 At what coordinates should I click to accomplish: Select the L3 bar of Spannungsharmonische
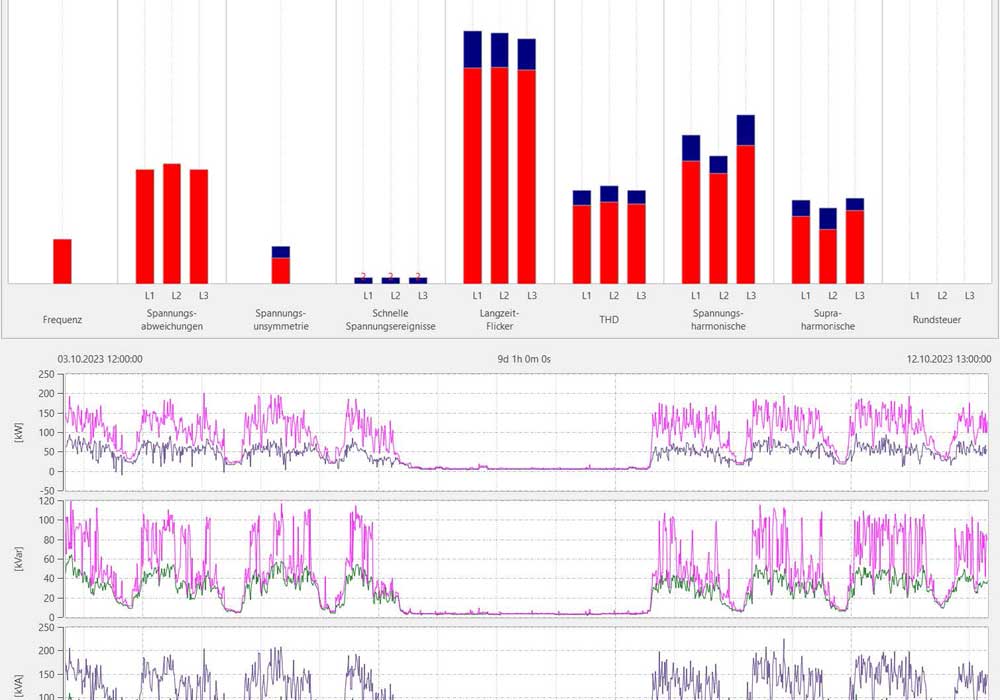click(x=746, y=200)
